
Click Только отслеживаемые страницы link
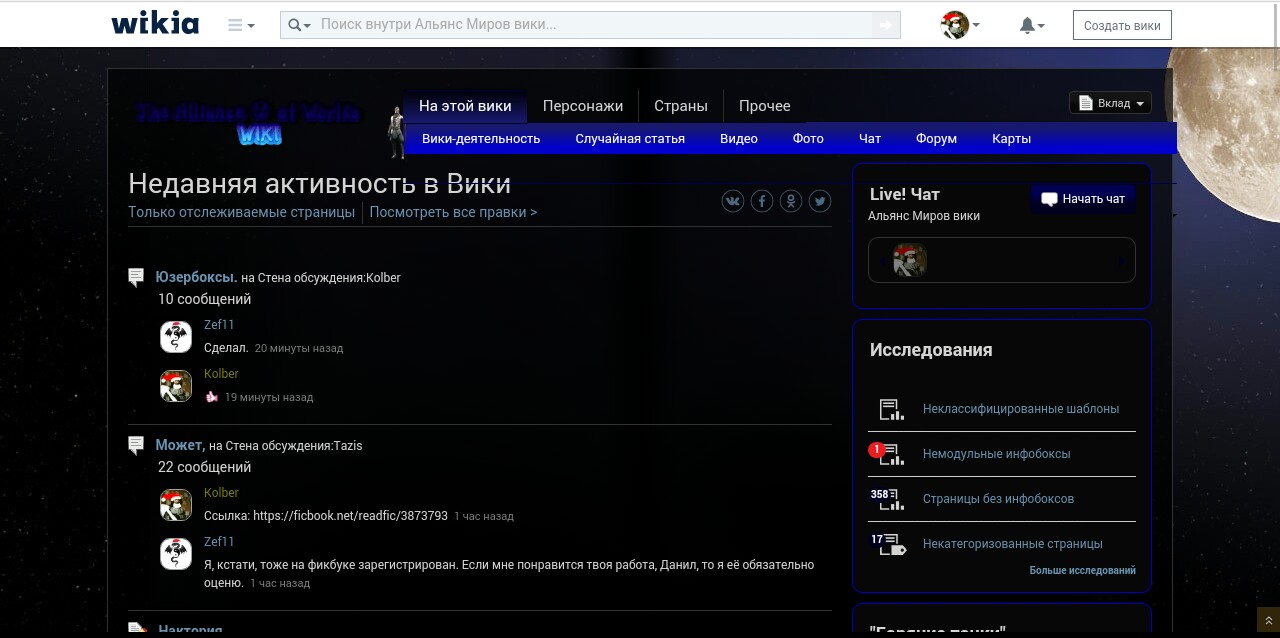pos(241,212)
